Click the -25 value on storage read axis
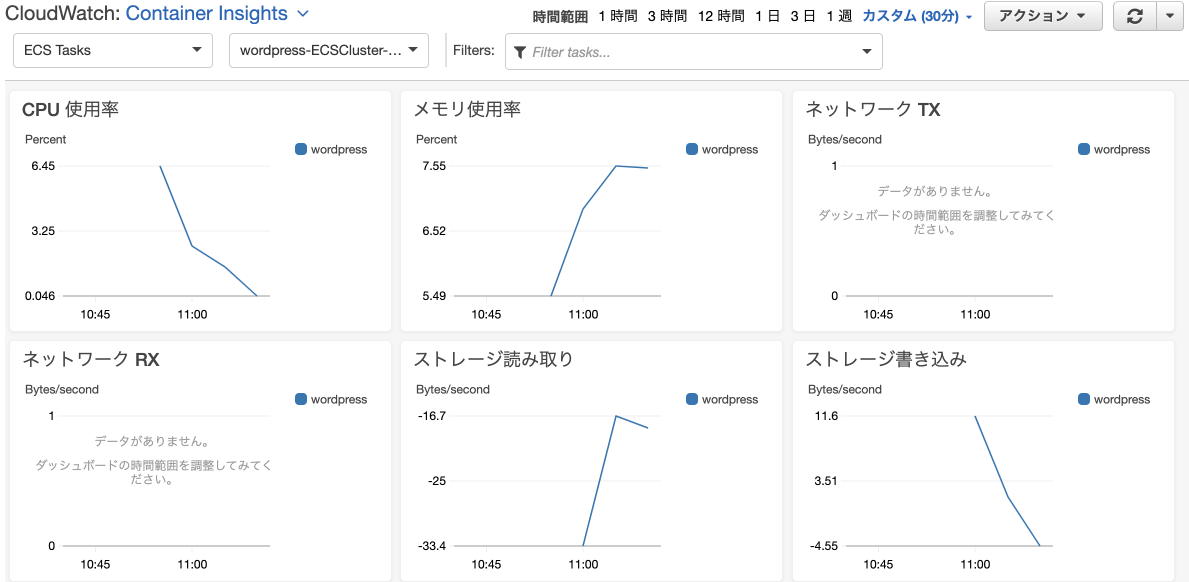The height and width of the screenshot is (582, 1189). (x=437, y=480)
